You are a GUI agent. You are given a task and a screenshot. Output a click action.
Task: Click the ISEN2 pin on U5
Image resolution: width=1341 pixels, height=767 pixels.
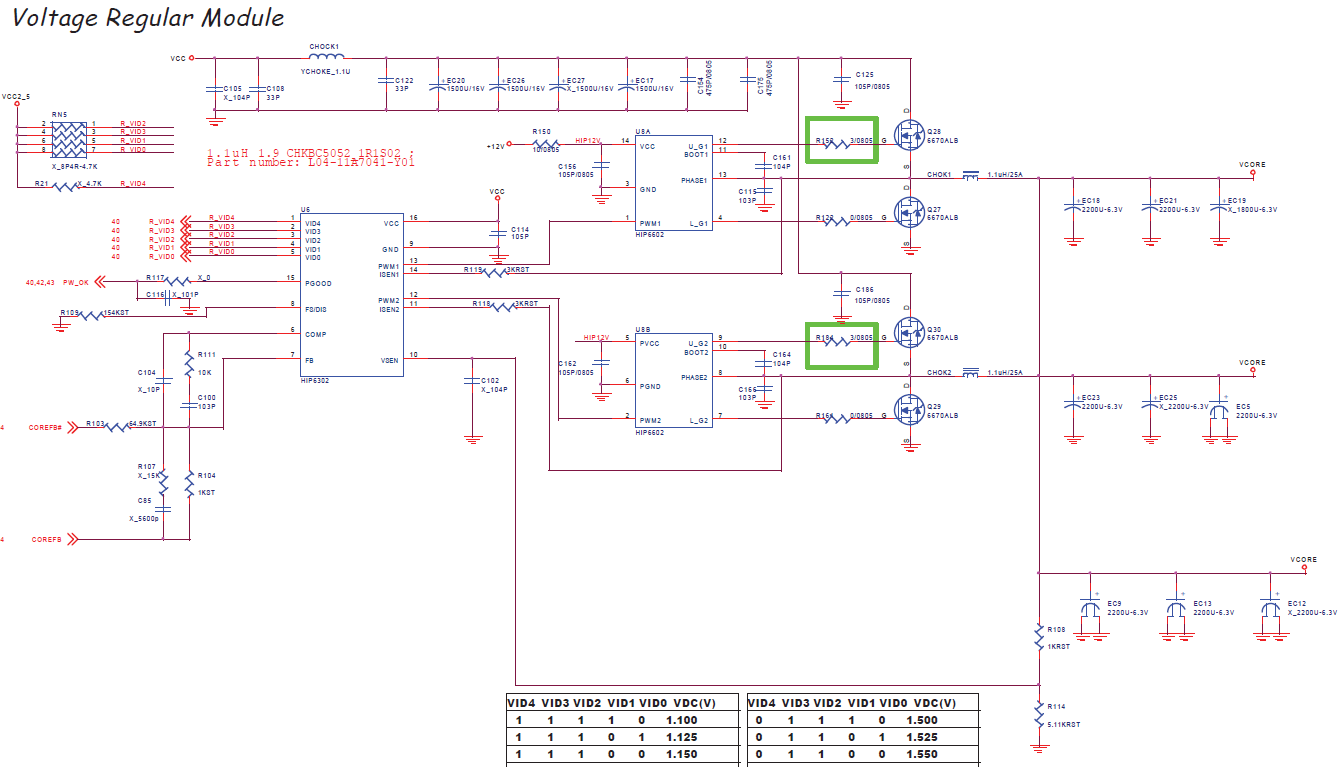(x=389, y=309)
